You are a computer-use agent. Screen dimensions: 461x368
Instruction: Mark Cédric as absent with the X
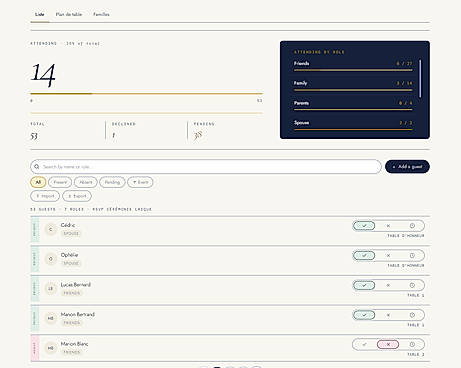pos(388,226)
